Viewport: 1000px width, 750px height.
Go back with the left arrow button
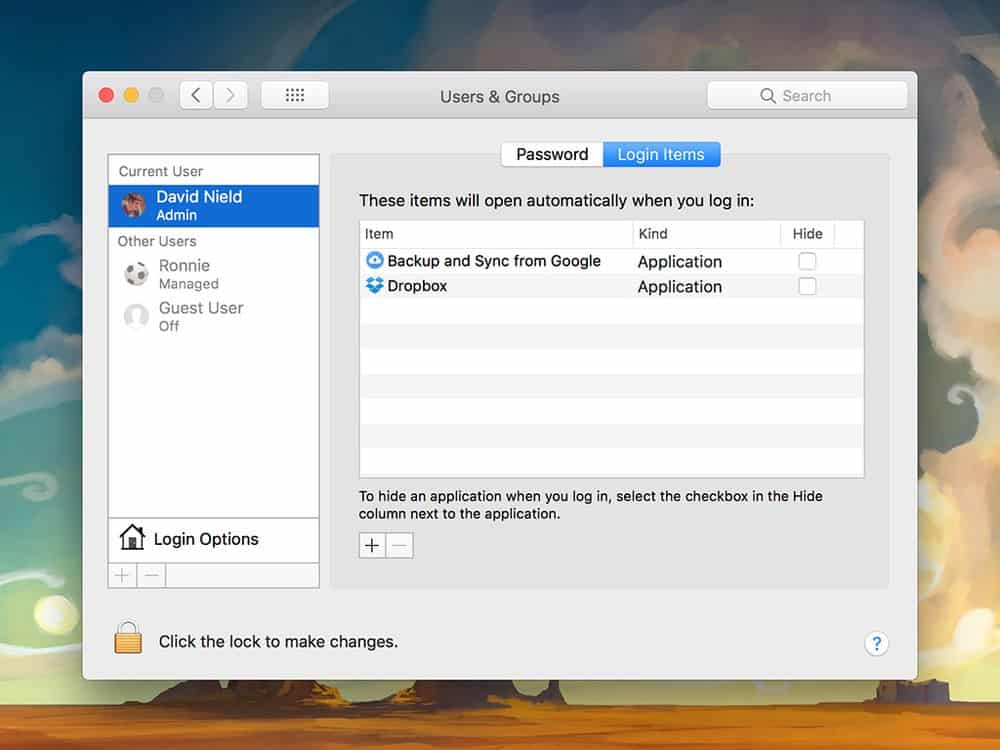(x=197, y=96)
